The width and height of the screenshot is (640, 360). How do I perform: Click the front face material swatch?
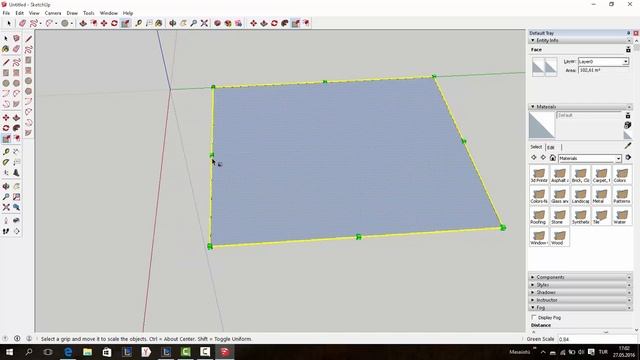[x=538, y=67]
